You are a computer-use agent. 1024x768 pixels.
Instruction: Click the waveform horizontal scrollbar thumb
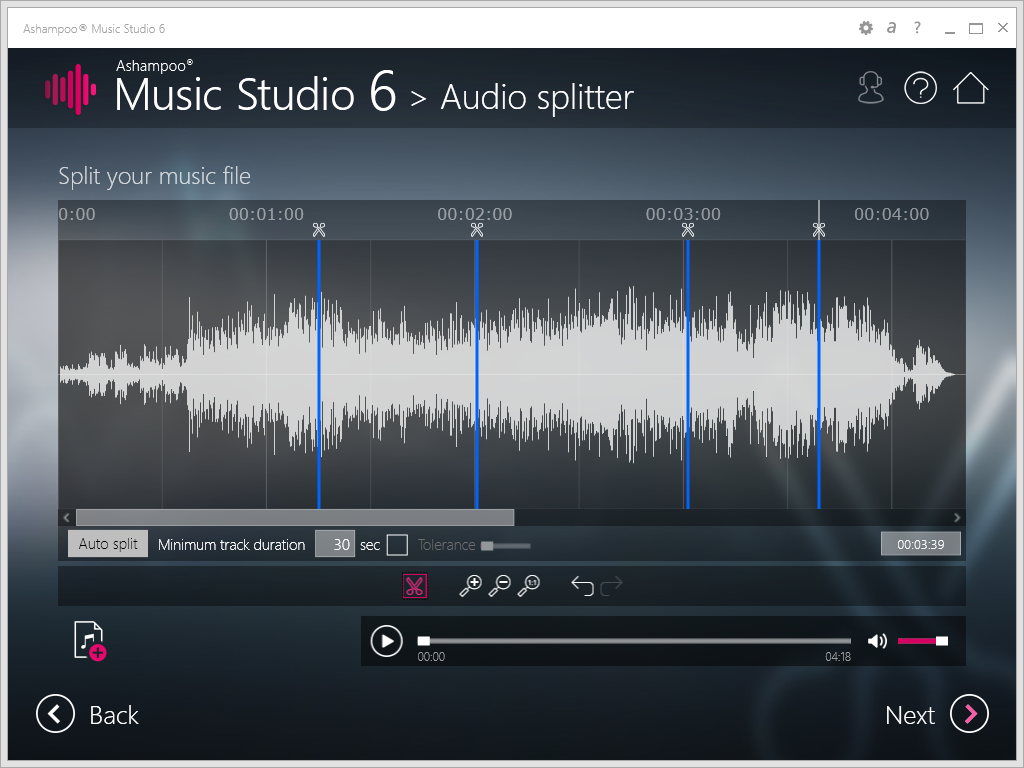click(295, 517)
